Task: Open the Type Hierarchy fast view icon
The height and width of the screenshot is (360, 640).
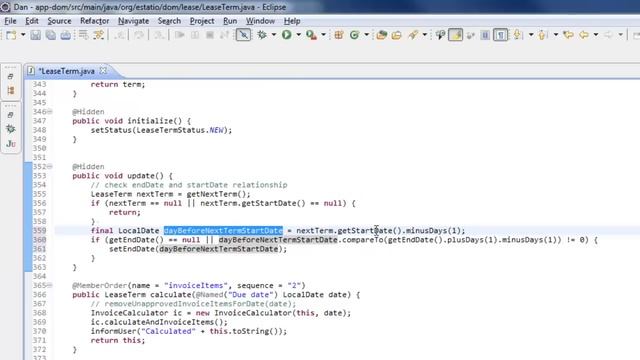Action: (x=11, y=91)
